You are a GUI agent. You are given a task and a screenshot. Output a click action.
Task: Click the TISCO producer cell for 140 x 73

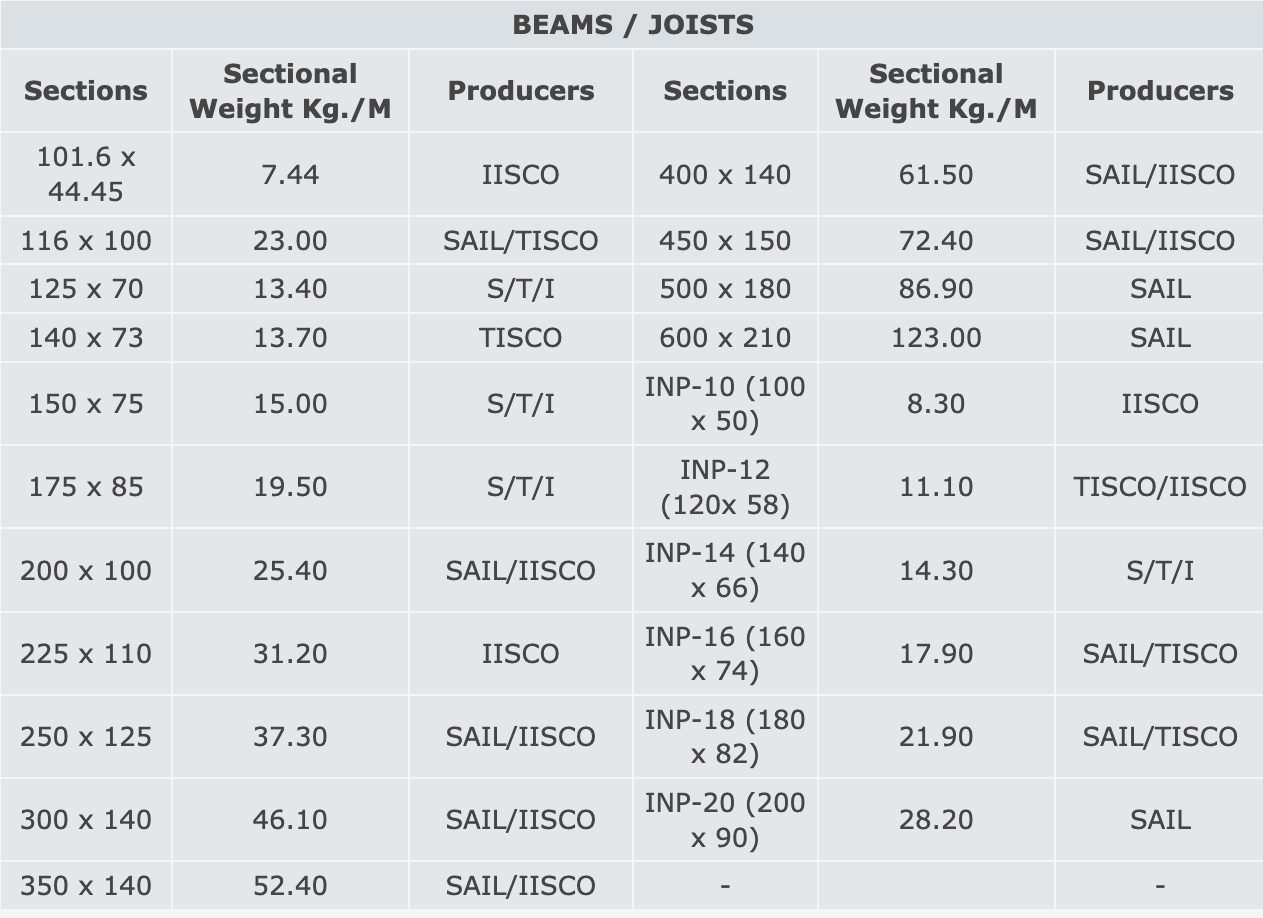point(520,338)
